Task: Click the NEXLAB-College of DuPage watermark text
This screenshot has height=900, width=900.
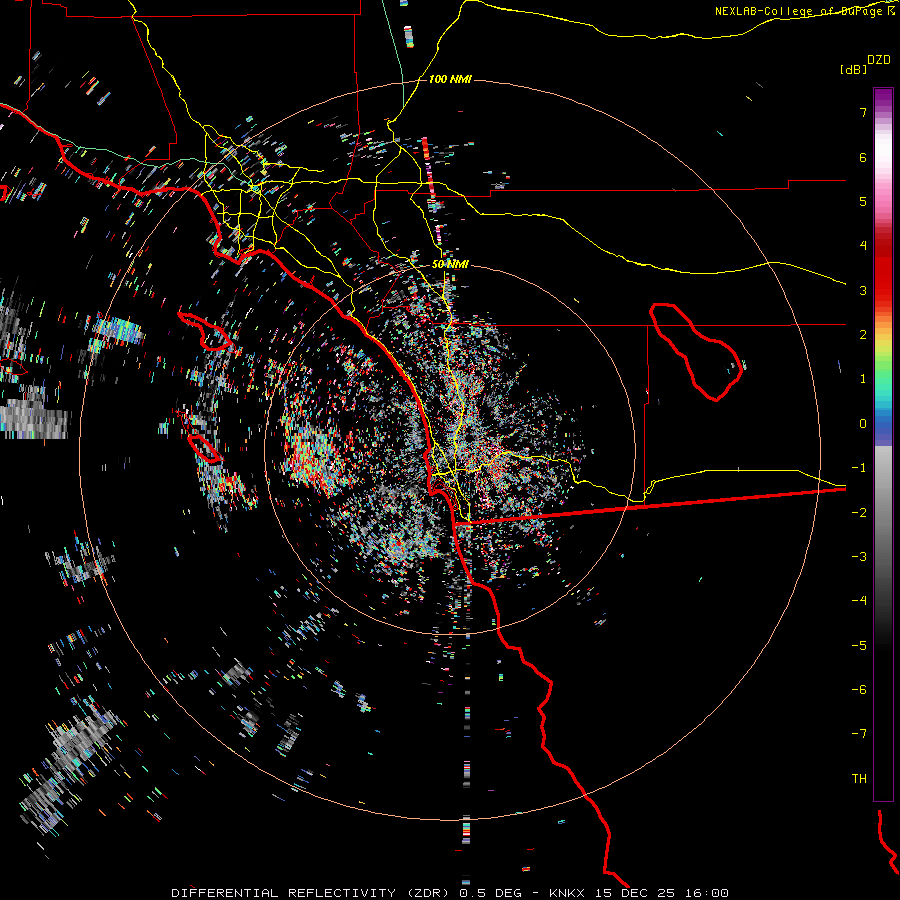Action: point(804,11)
